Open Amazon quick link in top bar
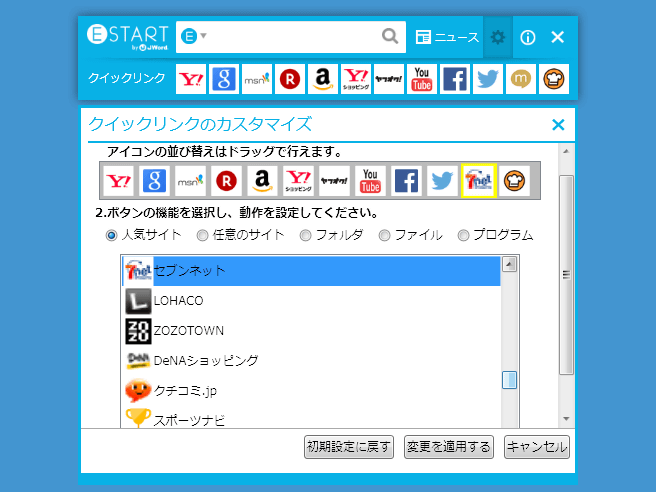 (x=323, y=79)
